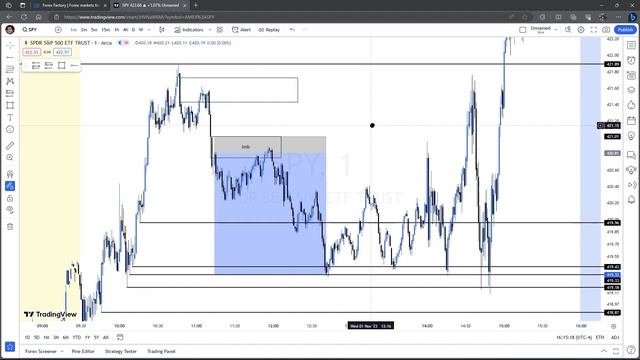Switch to the 15m timeframe

(x=106, y=30)
